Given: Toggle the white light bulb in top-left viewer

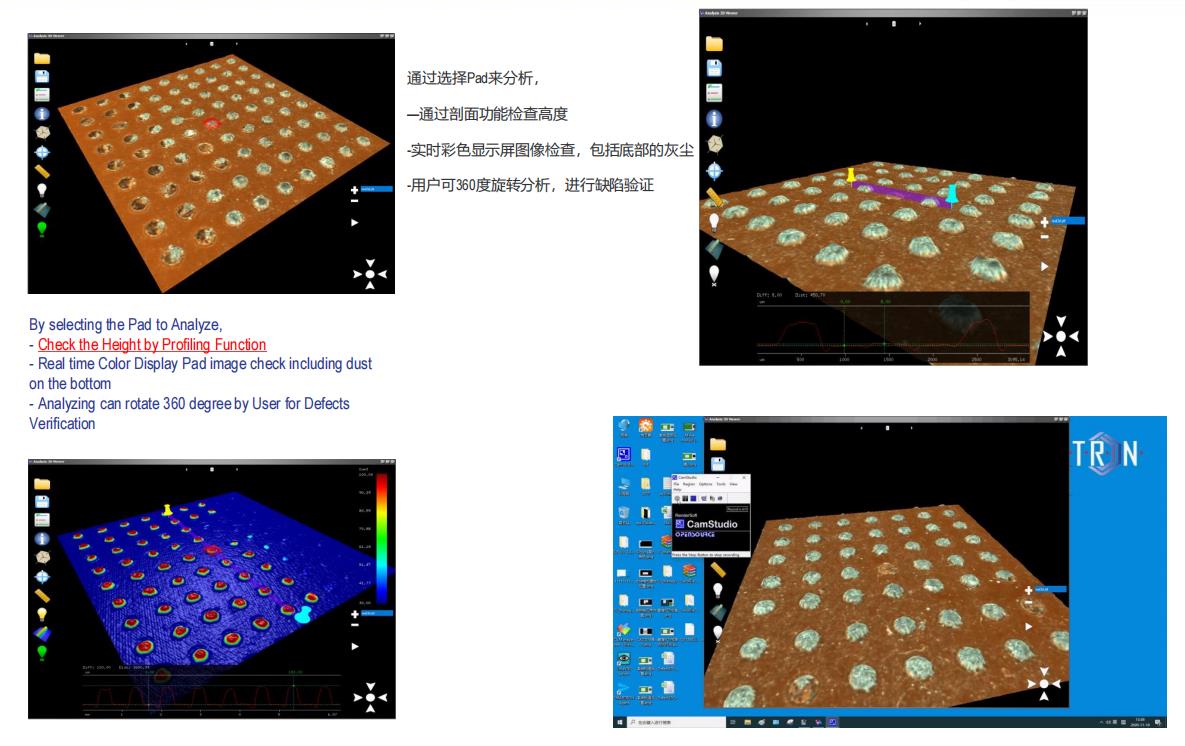Looking at the screenshot, I should click(42, 190).
